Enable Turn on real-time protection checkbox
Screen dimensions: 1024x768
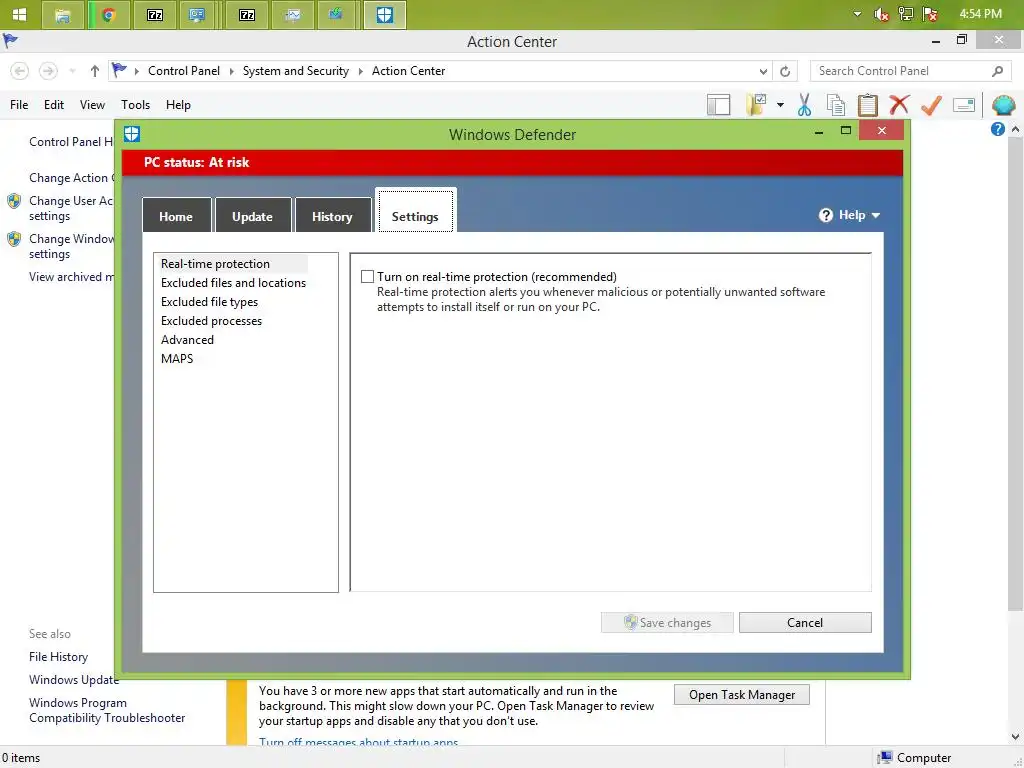[x=368, y=277]
